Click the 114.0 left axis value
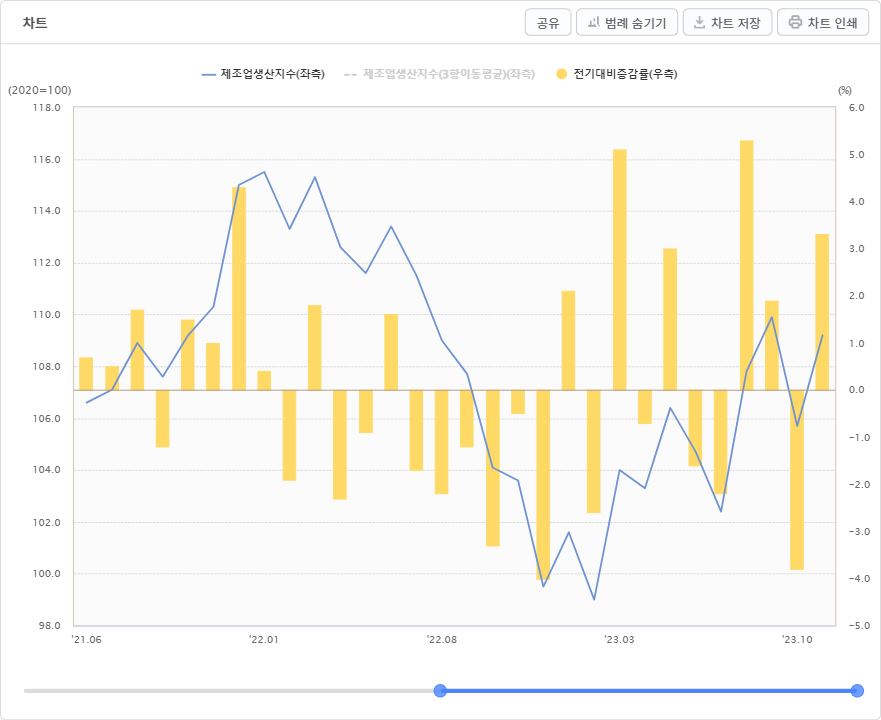Screen dimensions: 881x720 click(x=47, y=211)
